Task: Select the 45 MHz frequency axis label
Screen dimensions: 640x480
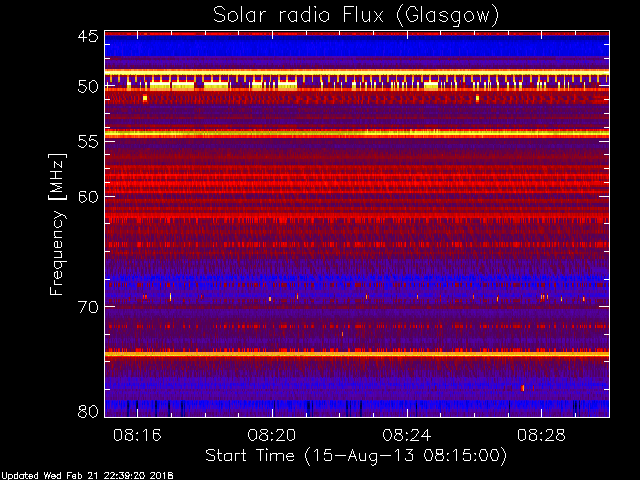Action: (88, 36)
